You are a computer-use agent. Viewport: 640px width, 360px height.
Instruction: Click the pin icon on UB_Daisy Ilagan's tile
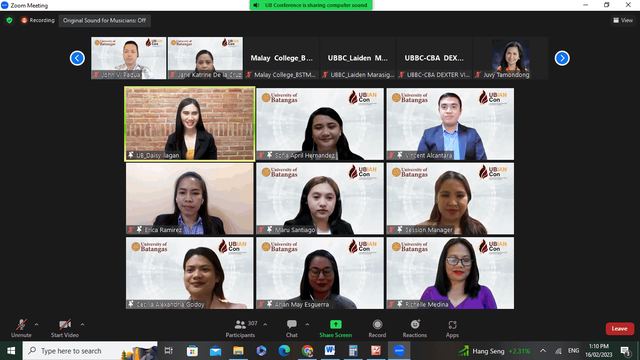[131, 155]
